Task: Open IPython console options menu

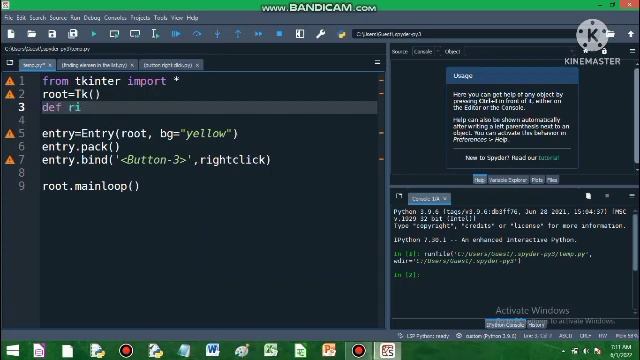Action: (x=632, y=196)
